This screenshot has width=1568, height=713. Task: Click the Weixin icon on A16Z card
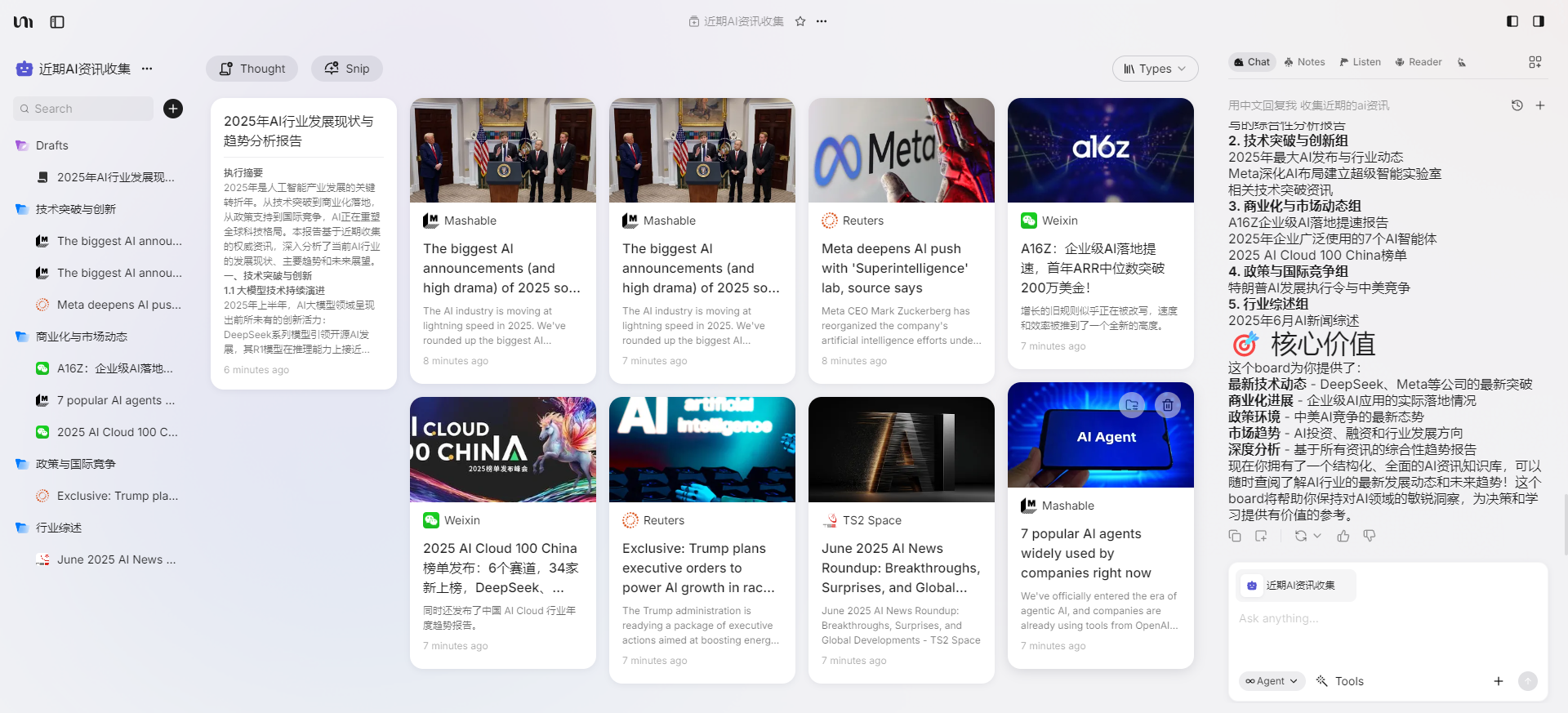(1029, 221)
